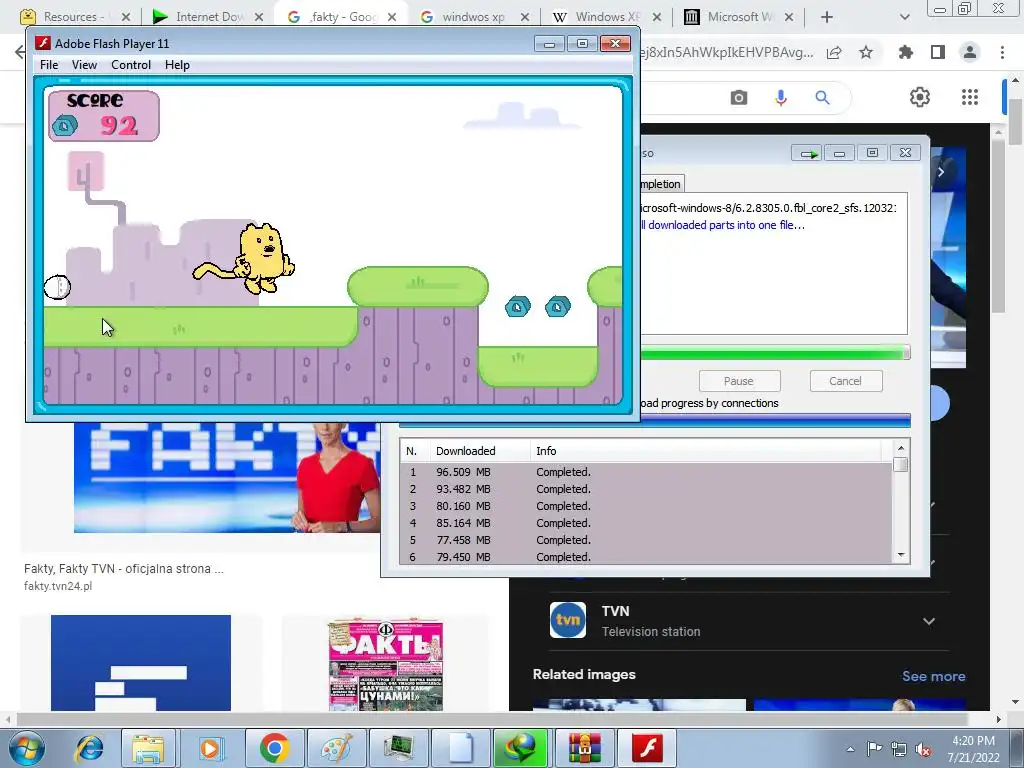Select connection row with 77.458 MB
The image size is (1024, 768).
click(x=646, y=539)
